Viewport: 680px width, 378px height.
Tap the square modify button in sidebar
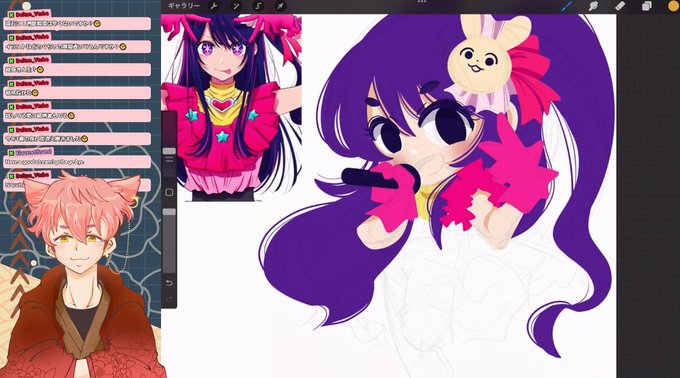click(169, 192)
